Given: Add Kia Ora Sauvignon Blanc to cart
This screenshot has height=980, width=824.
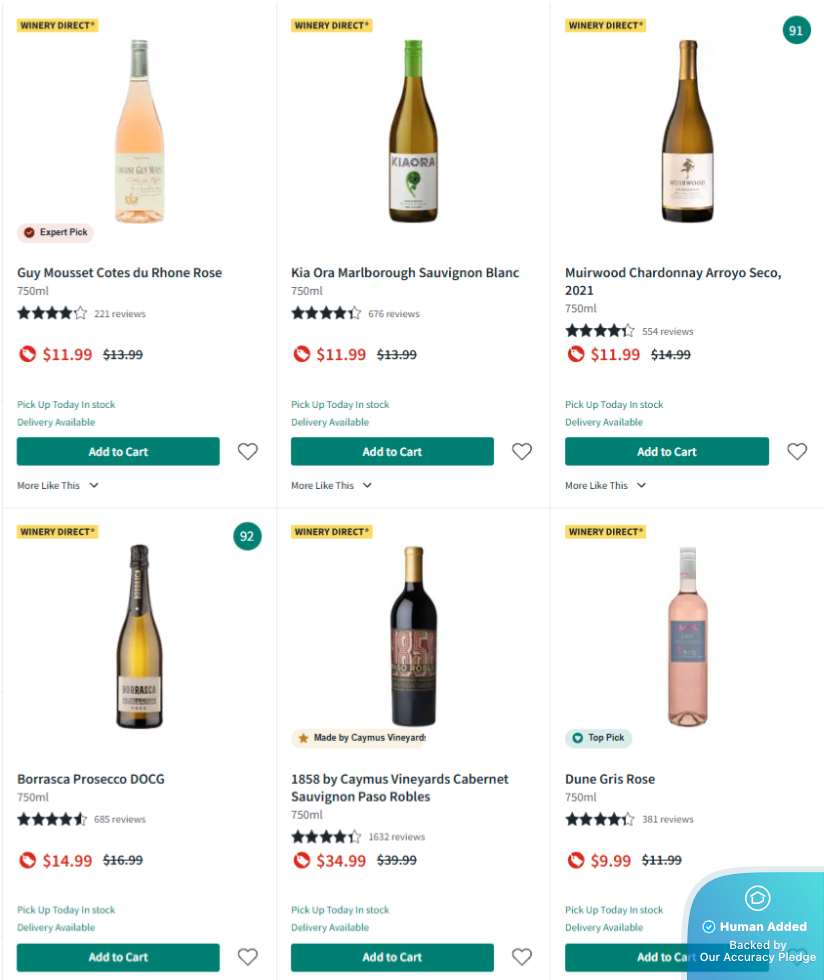Looking at the screenshot, I should tap(392, 452).
